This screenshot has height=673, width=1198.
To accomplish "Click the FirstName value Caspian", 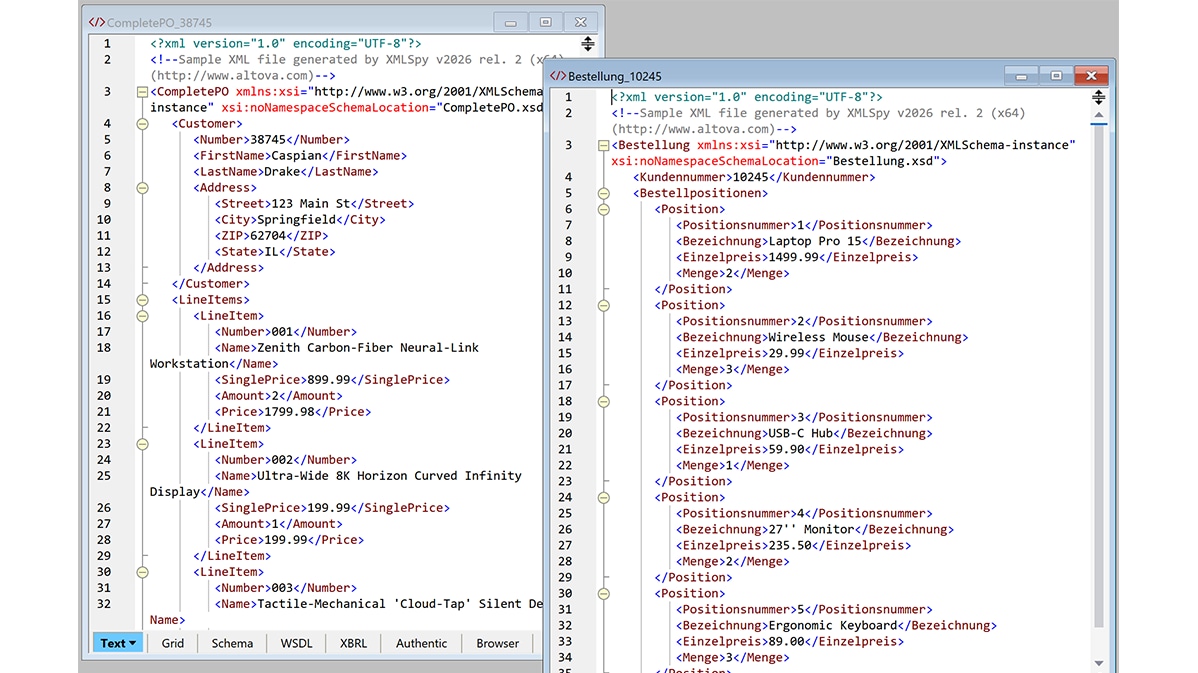I will click(296, 156).
